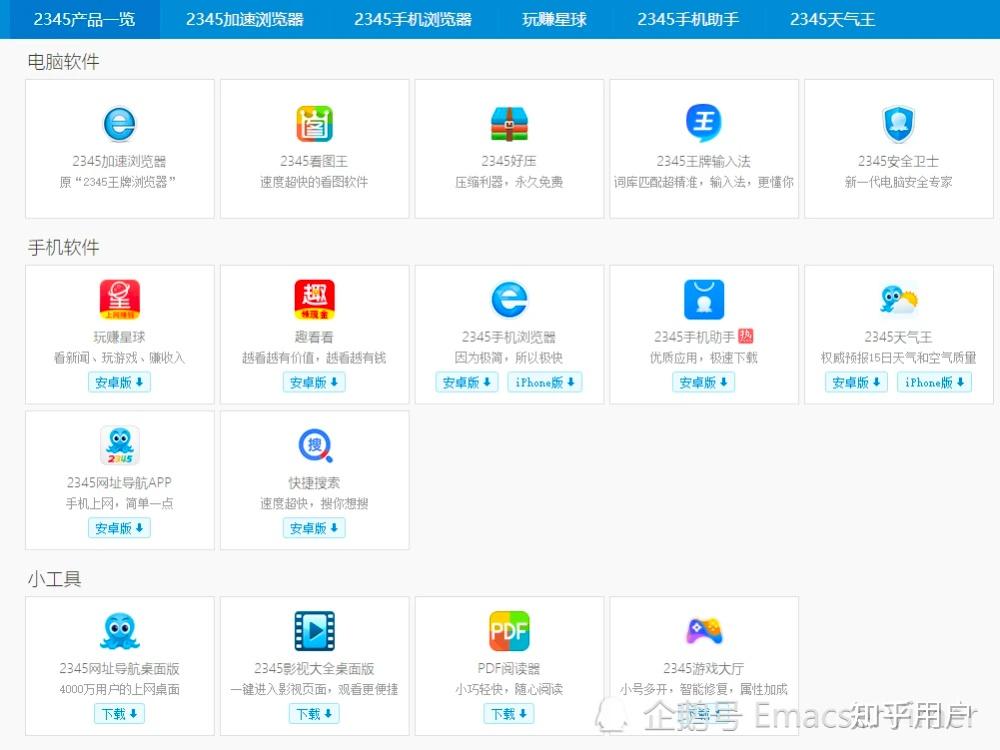Open the 2345安全卫士 title link
This screenshot has width=1000, height=750.
point(899,161)
